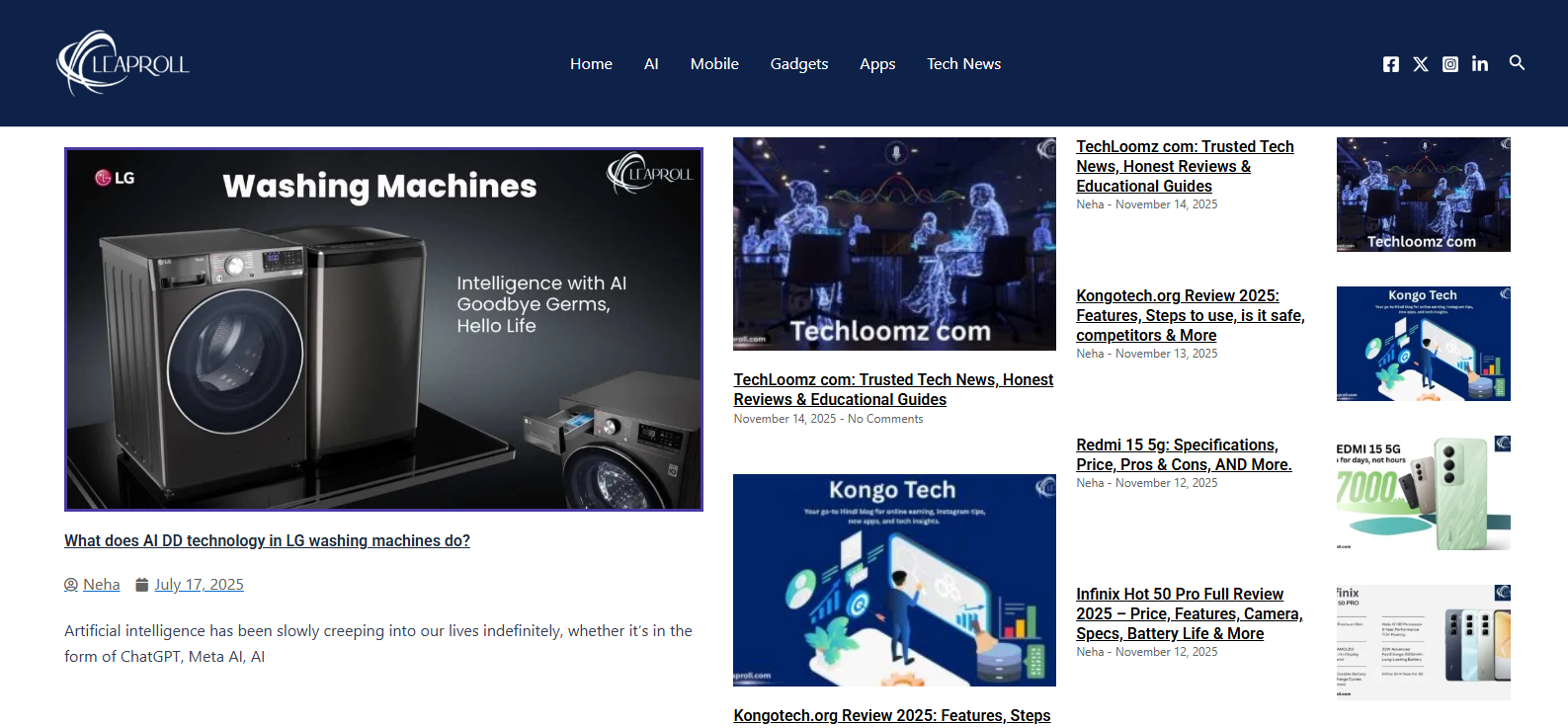The image size is (1568, 728).
Task: Click the LG Washing Machines featured image
Action: (x=383, y=329)
